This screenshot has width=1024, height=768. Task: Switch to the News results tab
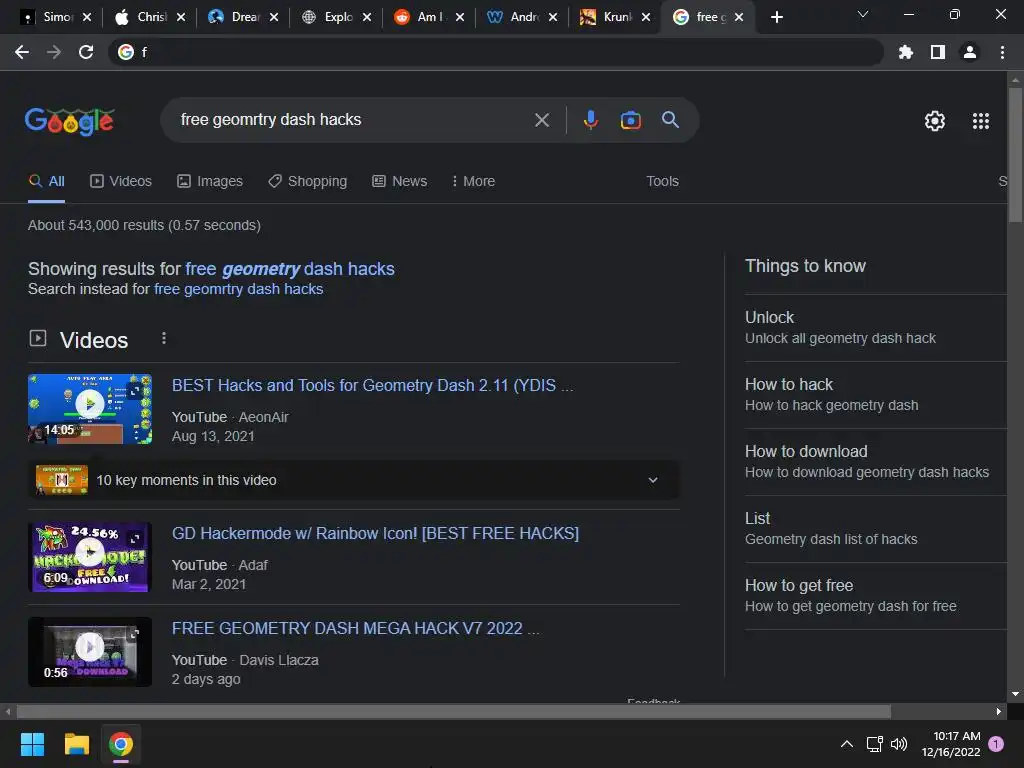pyautogui.click(x=400, y=182)
